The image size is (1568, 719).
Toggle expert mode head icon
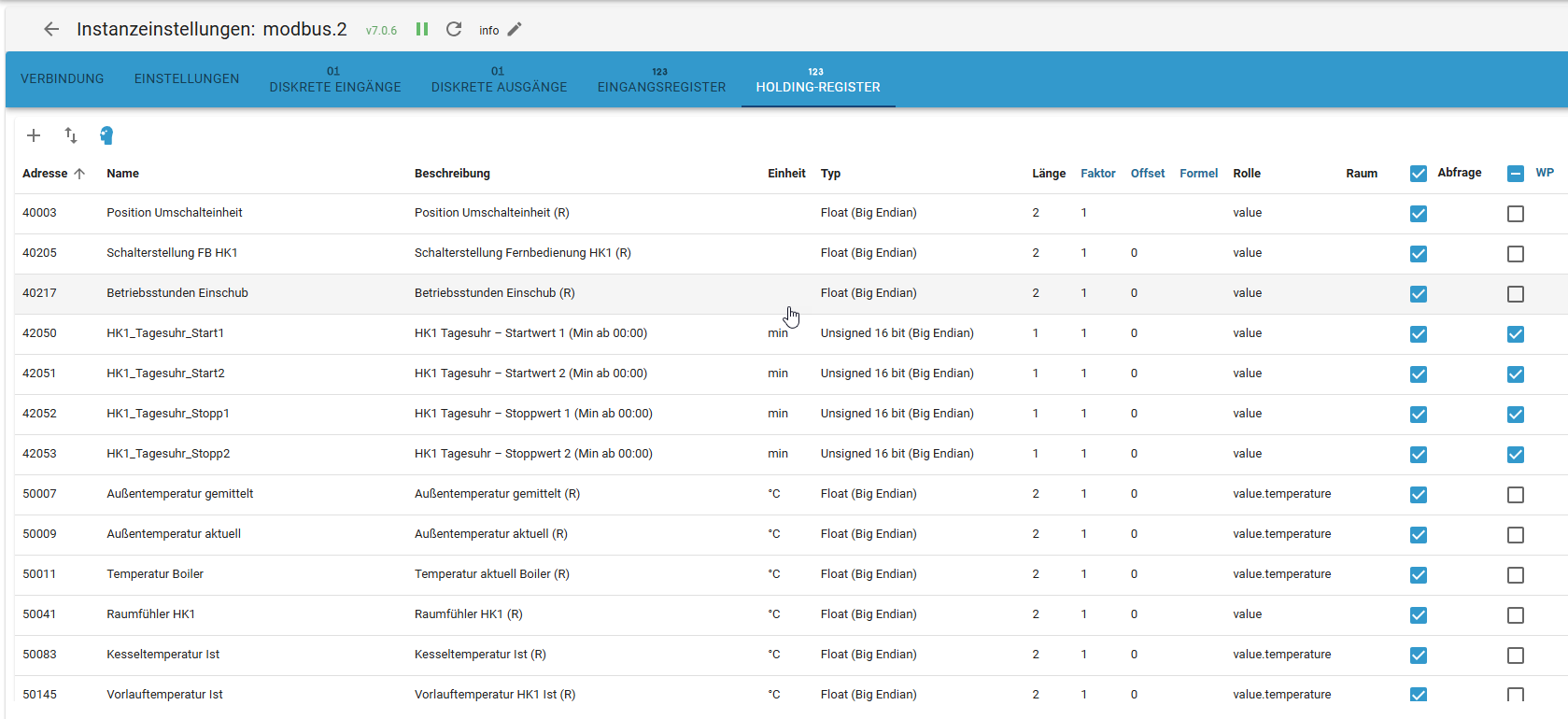point(106,135)
